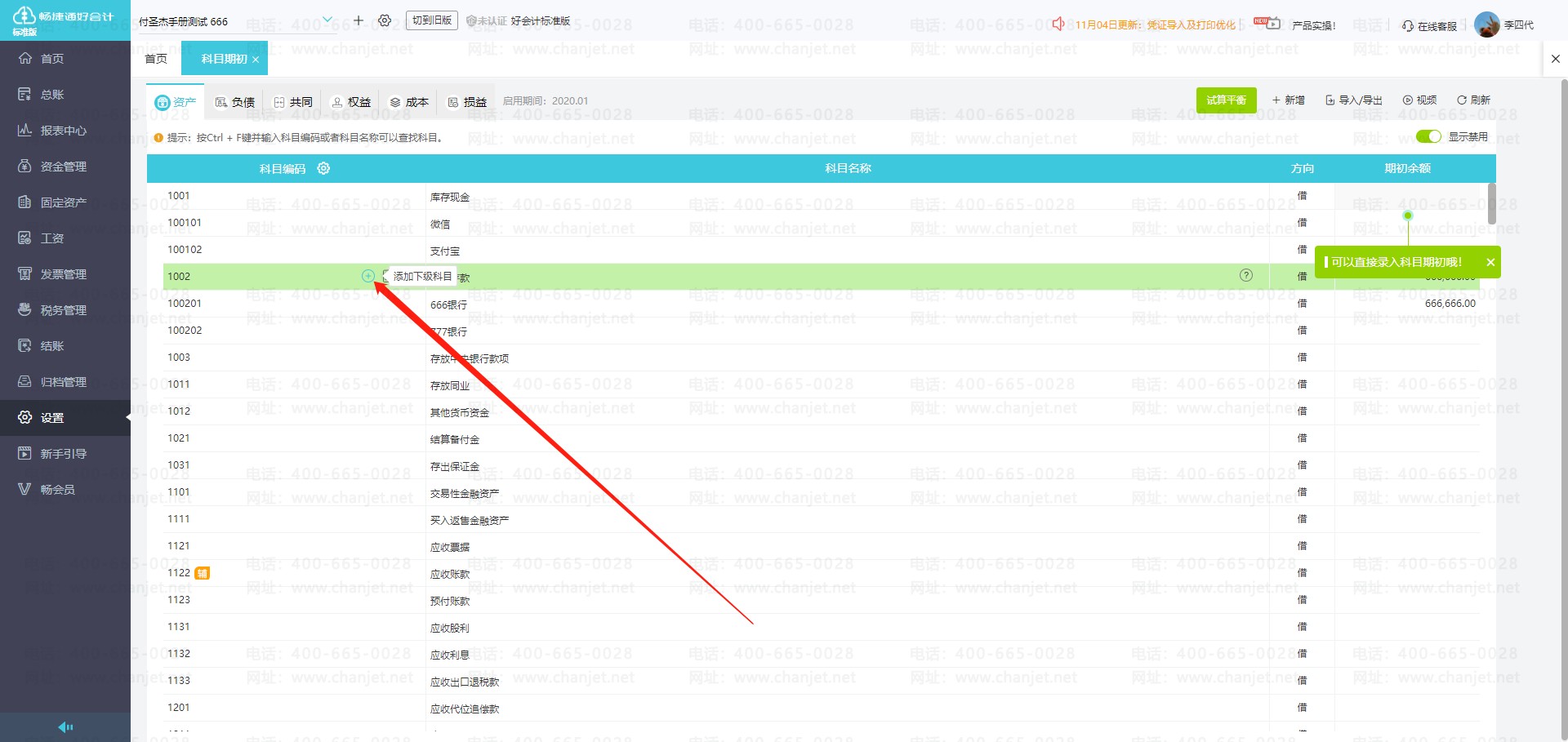This screenshot has width=1568, height=742.
Task: Click the 切到旧版 button
Action: pyautogui.click(x=431, y=20)
